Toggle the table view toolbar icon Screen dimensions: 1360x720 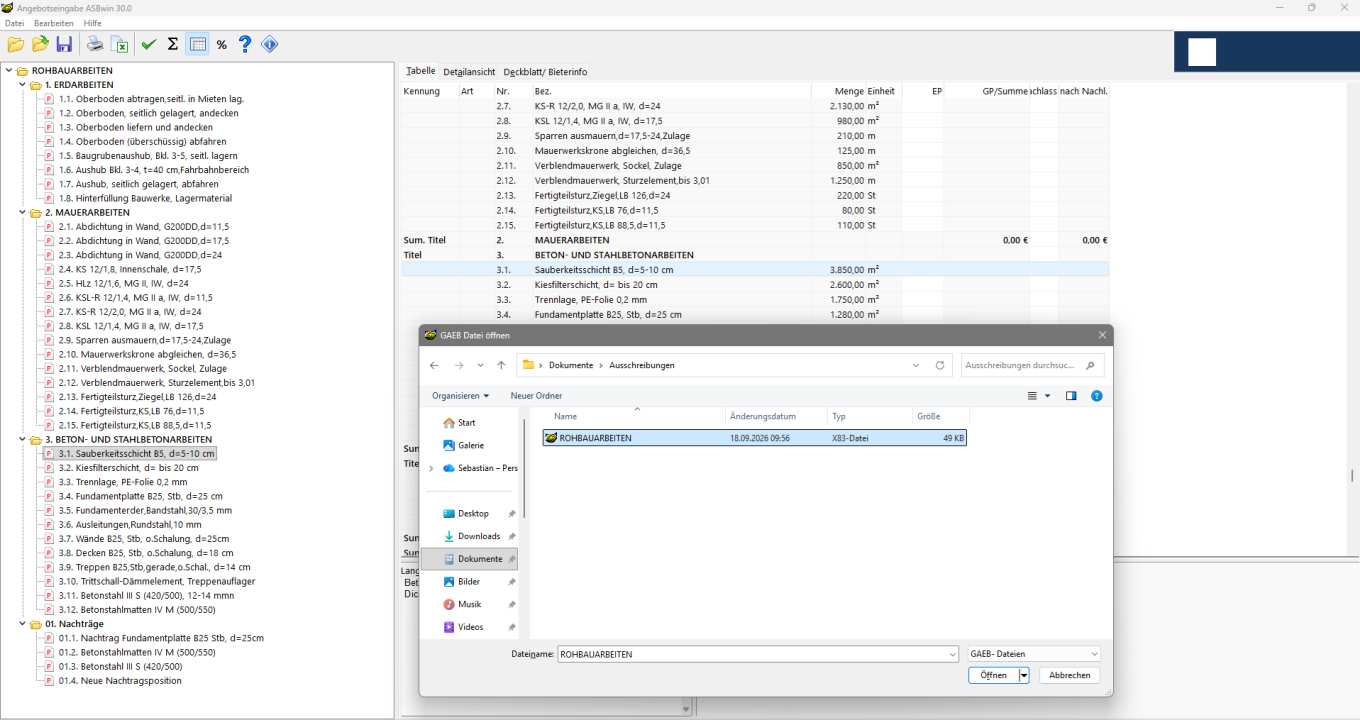click(x=197, y=44)
